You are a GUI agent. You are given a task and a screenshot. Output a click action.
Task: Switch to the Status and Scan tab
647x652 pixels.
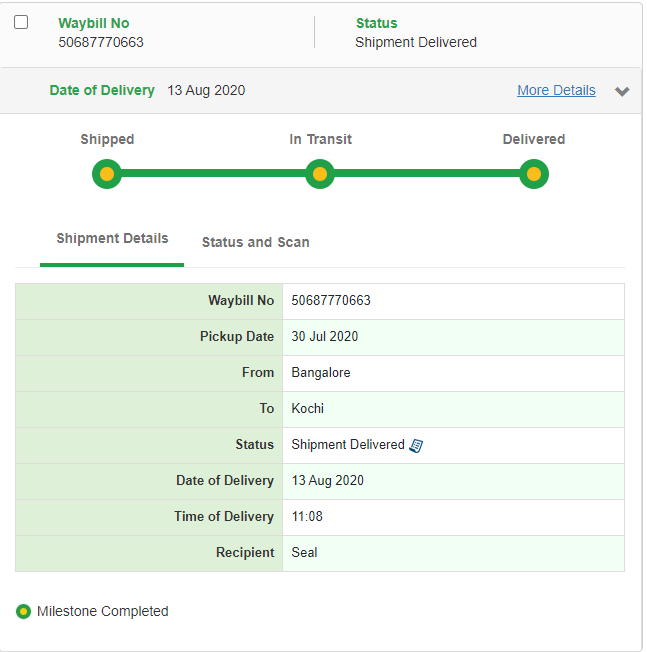(x=255, y=242)
